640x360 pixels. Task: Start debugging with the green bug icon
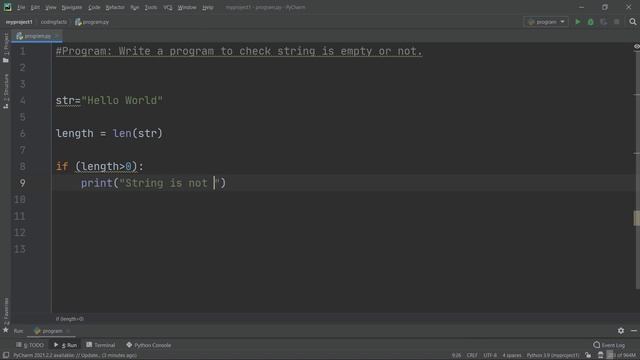point(591,22)
